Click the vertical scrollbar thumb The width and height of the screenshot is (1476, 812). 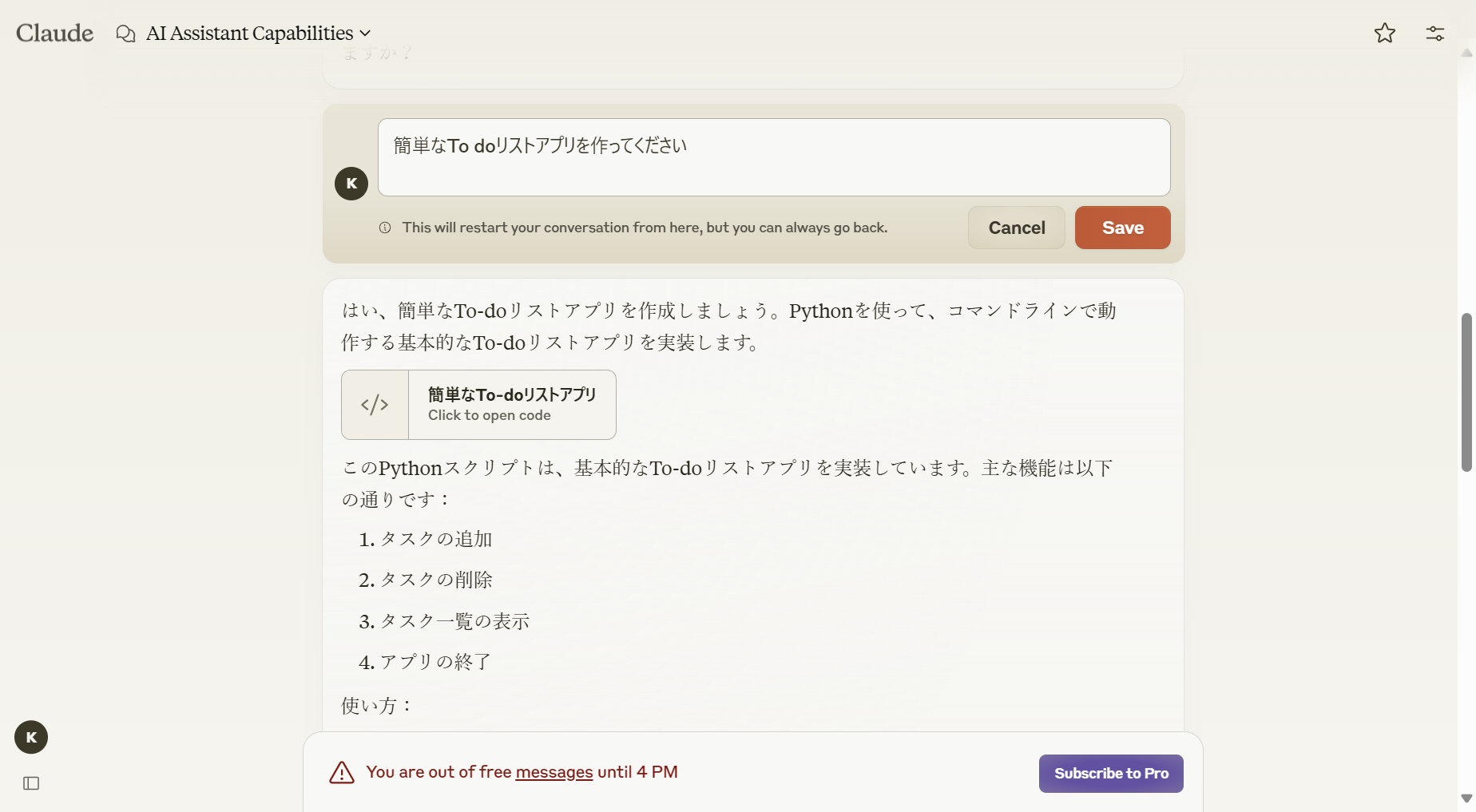pyautogui.click(x=1466, y=391)
